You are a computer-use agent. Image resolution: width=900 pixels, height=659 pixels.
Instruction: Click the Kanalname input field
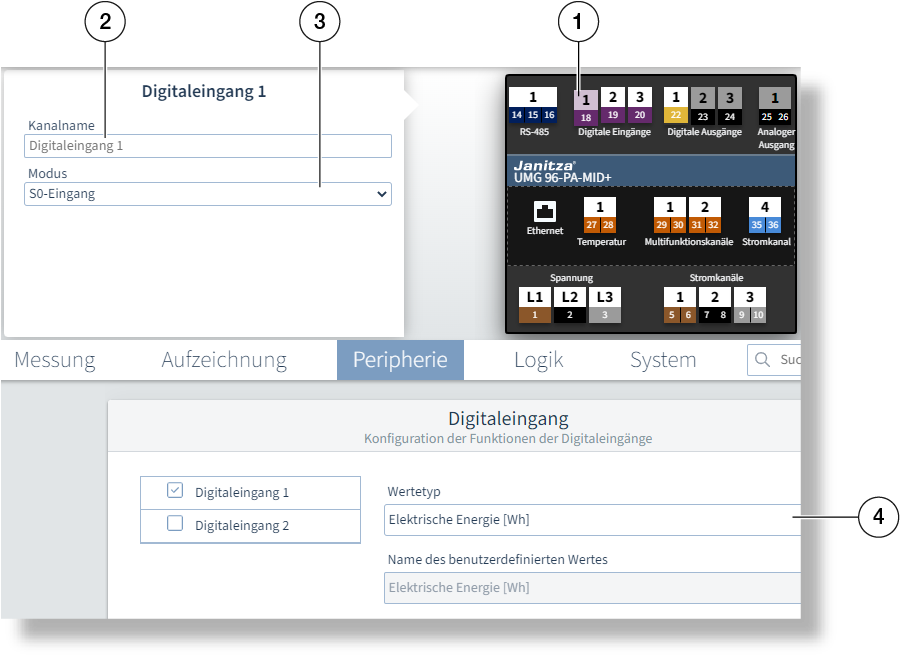click(x=207, y=145)
